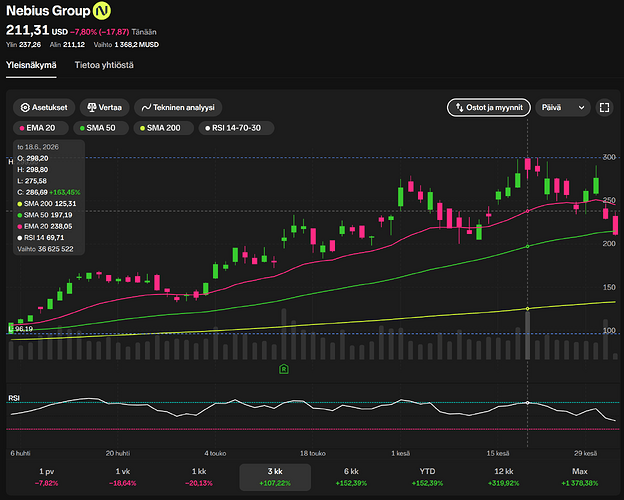Toggle the SMA 200 indicator chip
The height and width of the screenshot is (500, 624).
(x=164, y=128)
